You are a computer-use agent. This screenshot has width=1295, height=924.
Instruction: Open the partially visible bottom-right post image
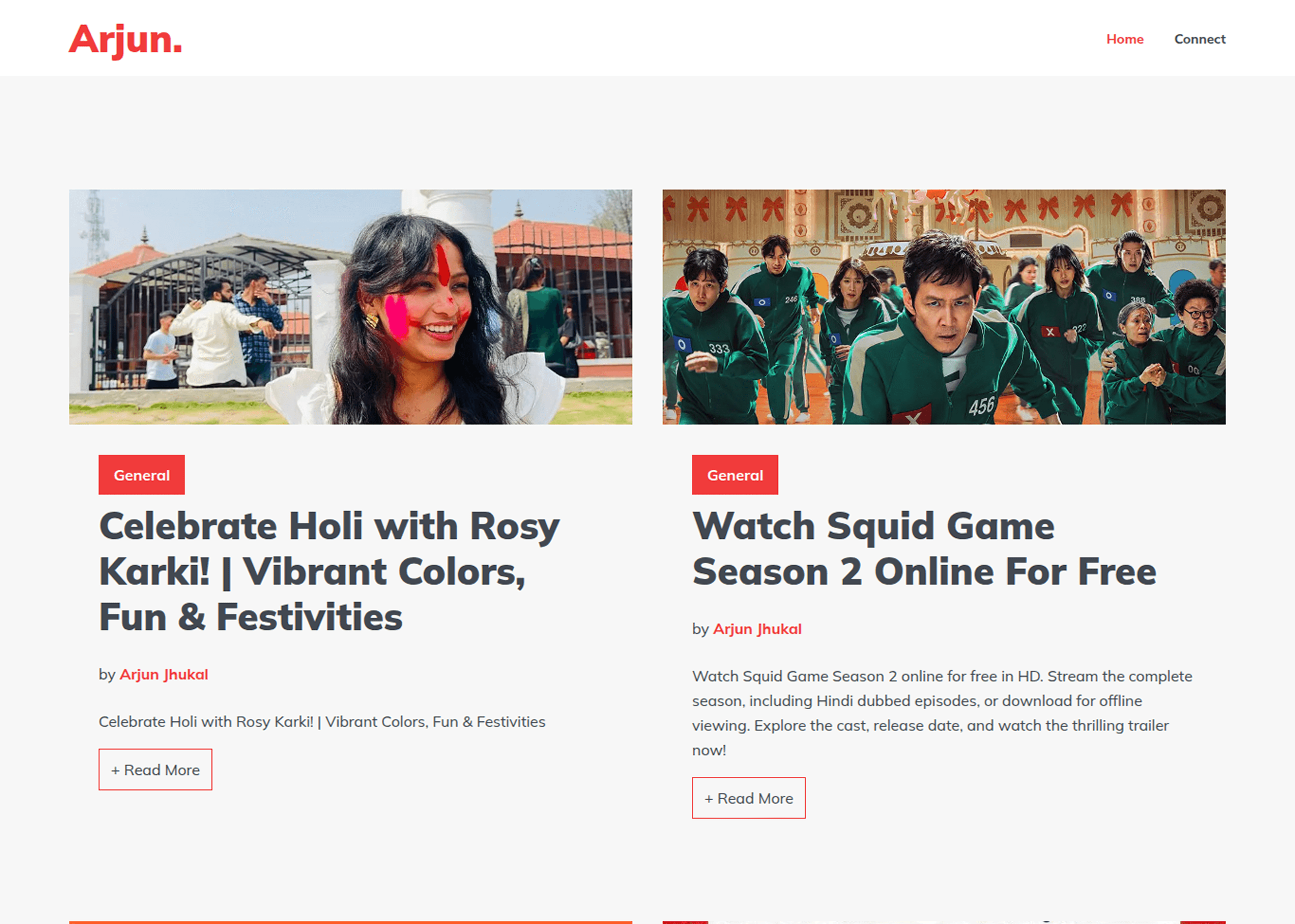click(x=943, y=922)
